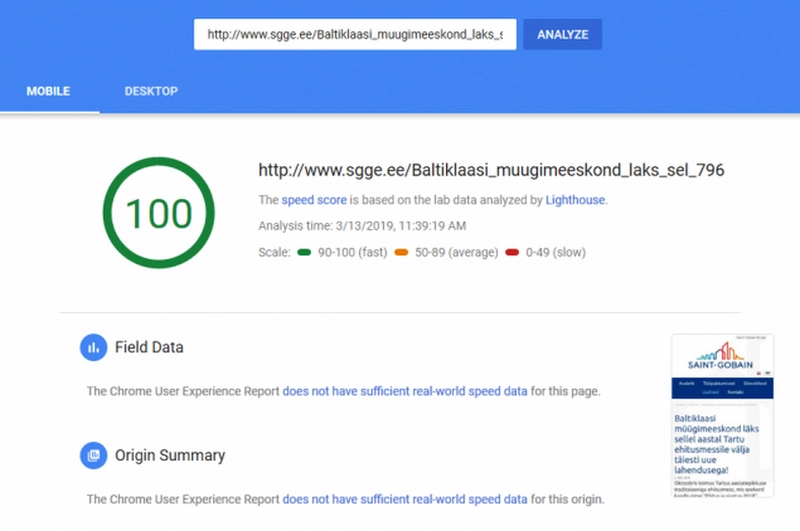Click the analyzed page URL heading

click(491, 170)
